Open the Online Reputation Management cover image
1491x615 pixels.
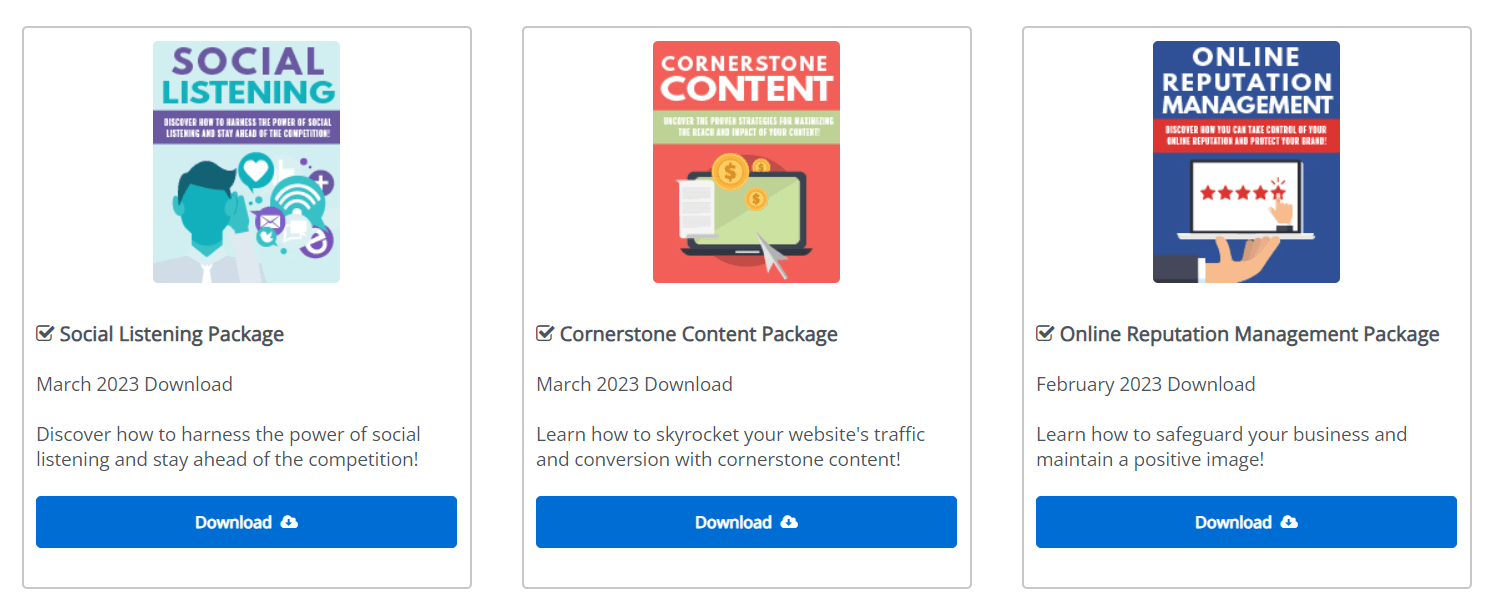click(x=1246, y=162)
